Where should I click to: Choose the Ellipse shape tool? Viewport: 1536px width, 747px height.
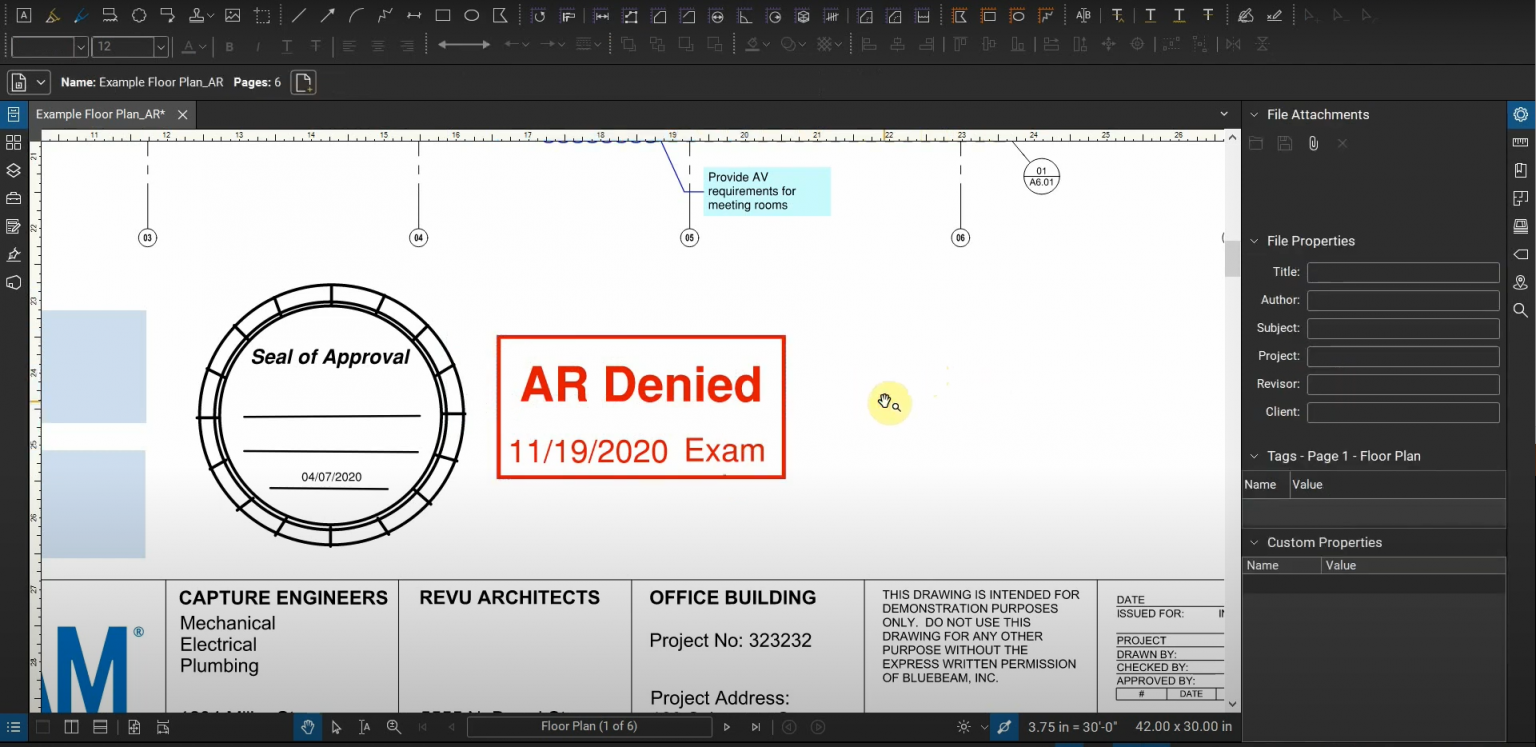[469, 15]
